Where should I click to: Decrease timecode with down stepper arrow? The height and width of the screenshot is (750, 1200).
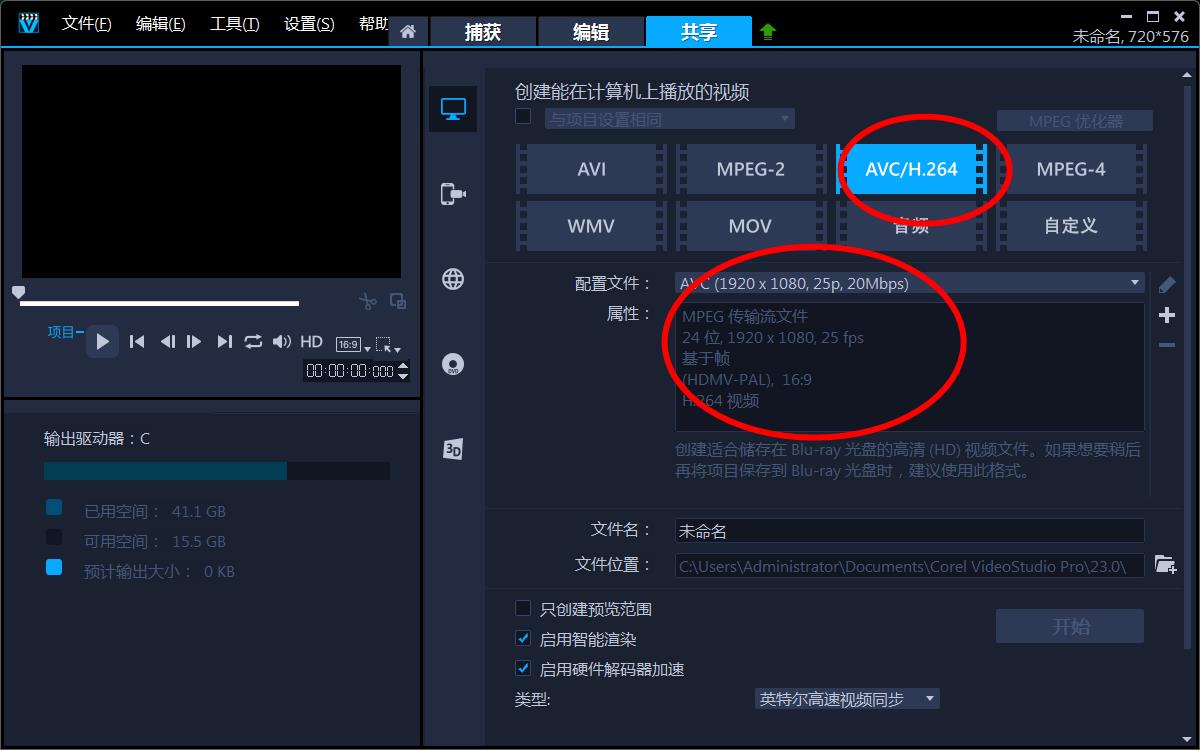coord(403,376)
